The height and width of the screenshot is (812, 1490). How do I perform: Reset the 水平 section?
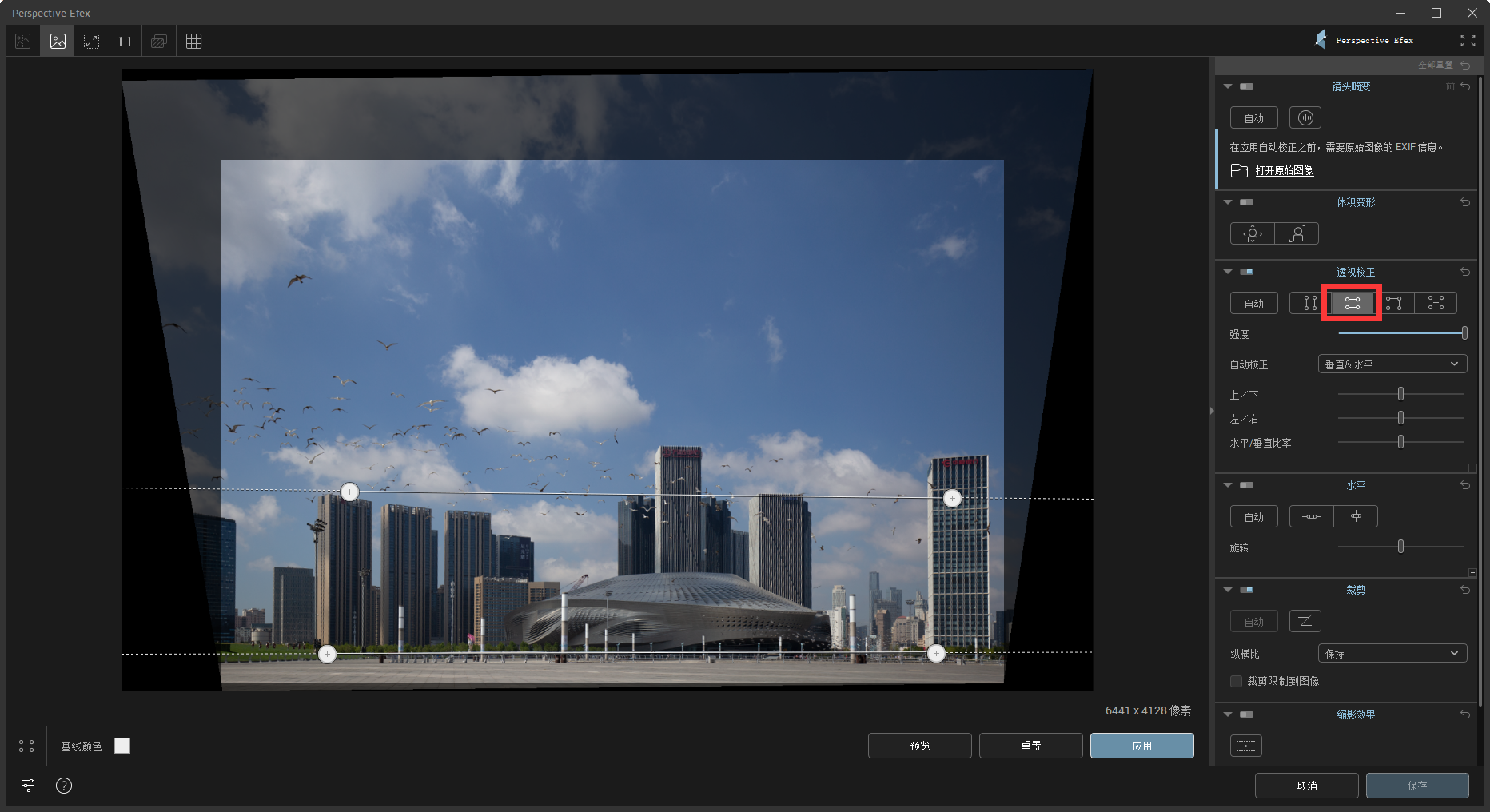click(x=1465, y=485)
